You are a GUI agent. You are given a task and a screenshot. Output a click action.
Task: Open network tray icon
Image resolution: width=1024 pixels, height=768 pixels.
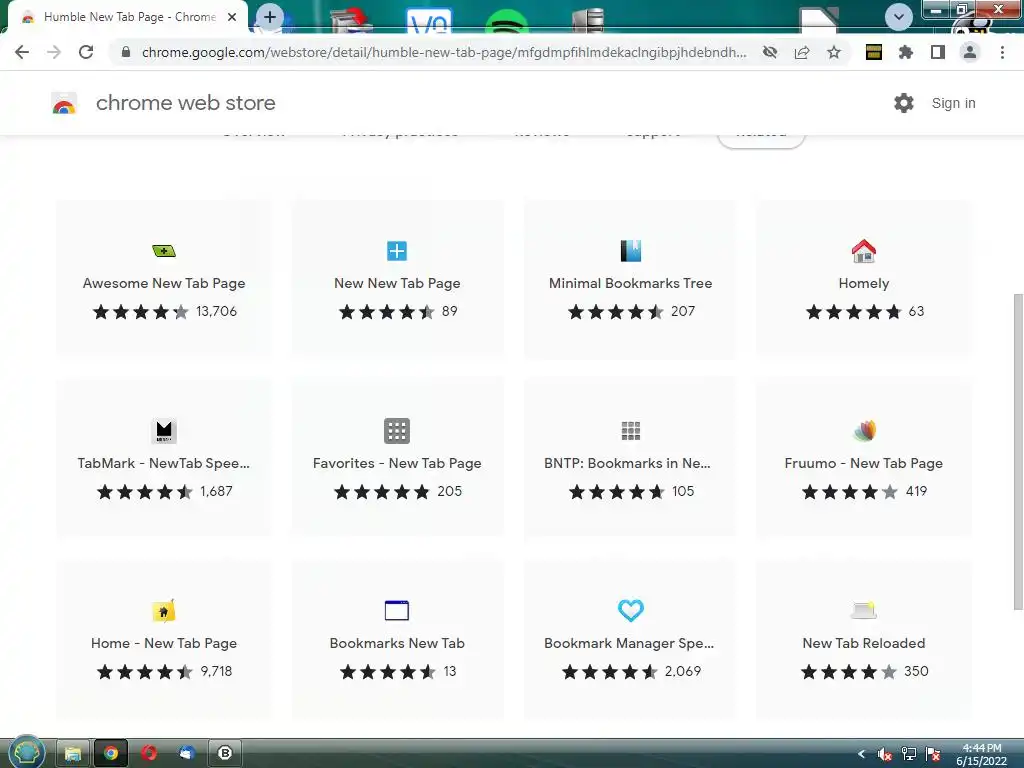[908, 754]
